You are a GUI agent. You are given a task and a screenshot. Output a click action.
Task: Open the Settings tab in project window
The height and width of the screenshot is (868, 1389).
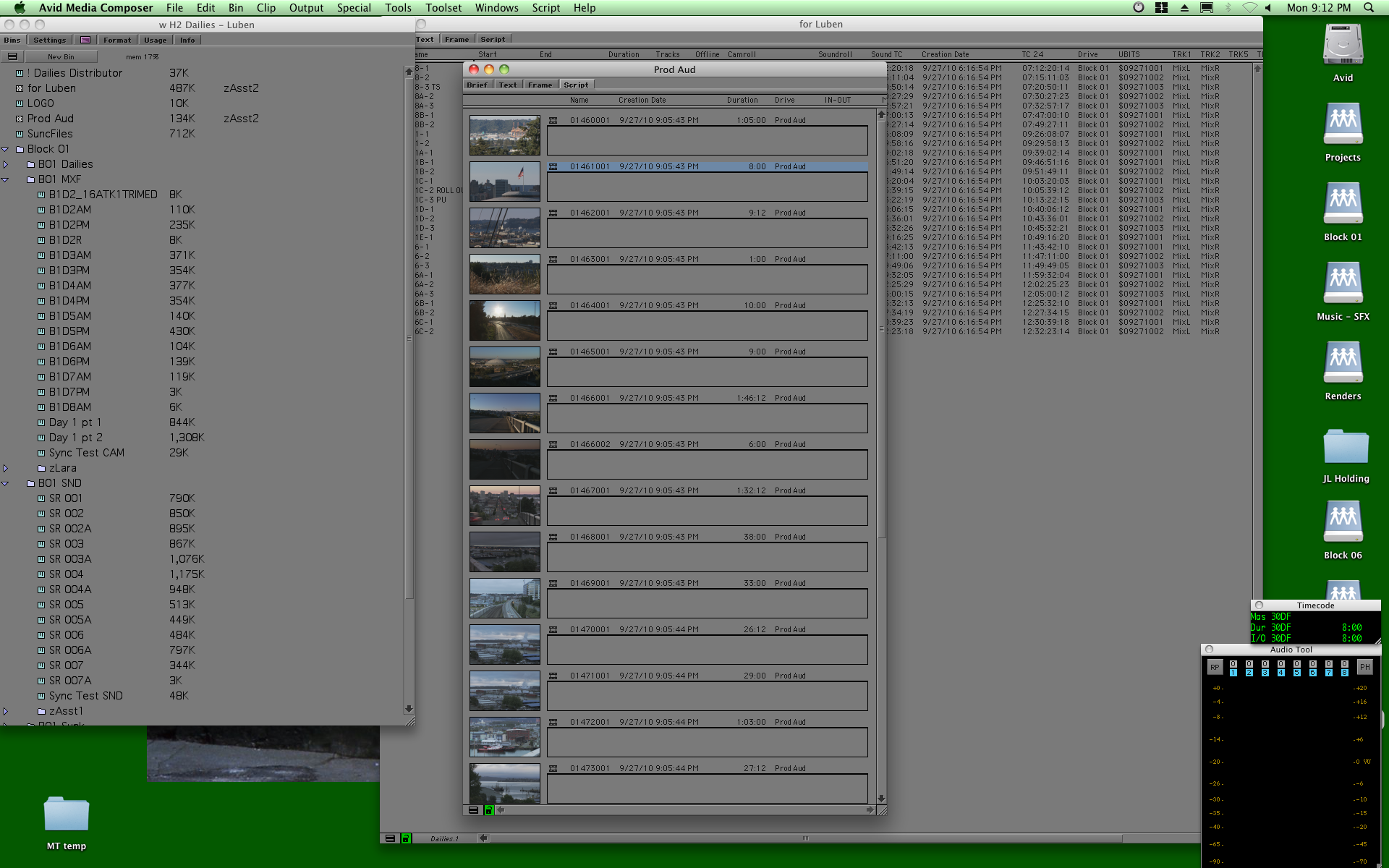pos(49,40)
